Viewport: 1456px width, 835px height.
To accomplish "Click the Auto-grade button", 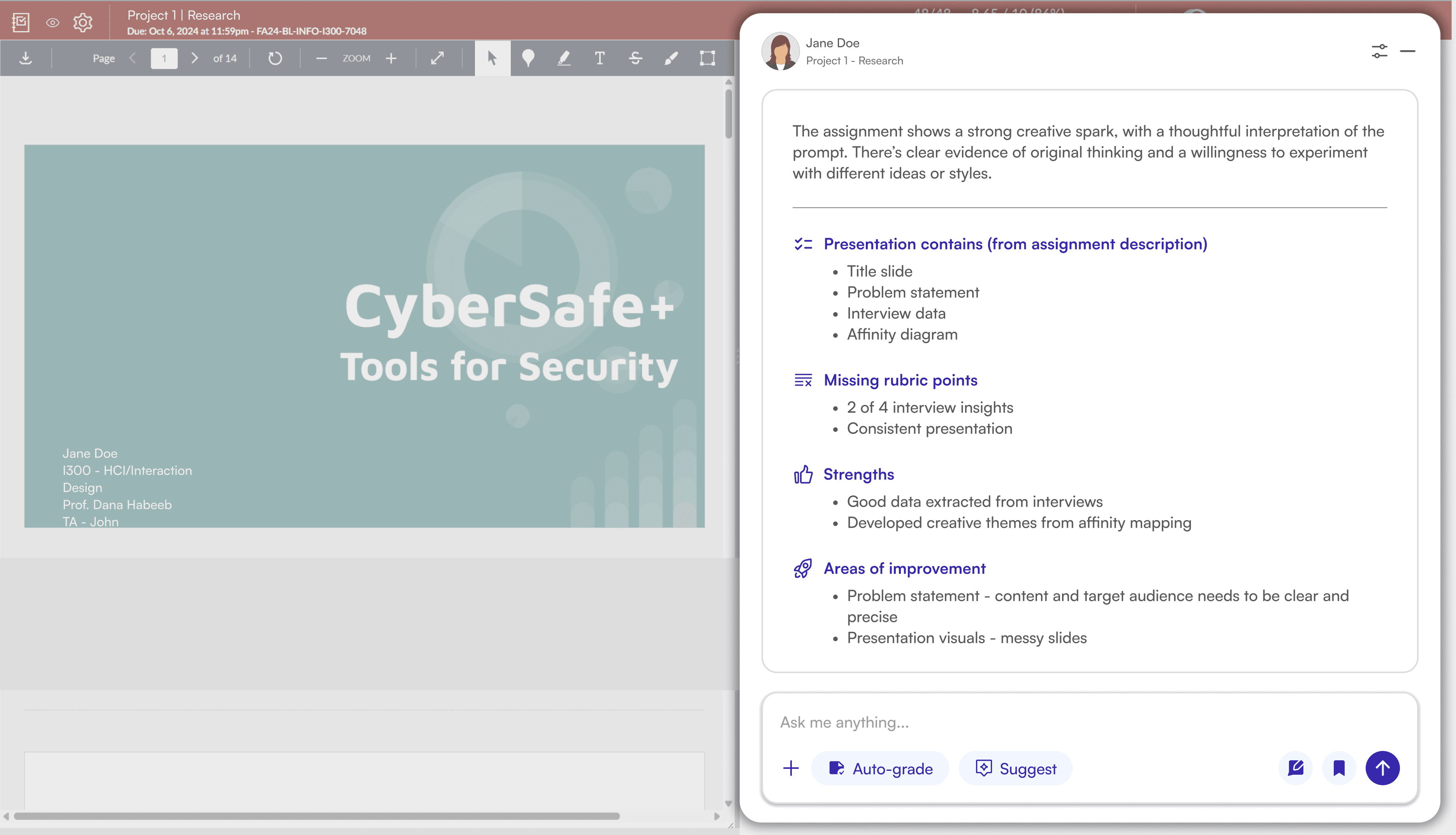I will click(880, 768).
